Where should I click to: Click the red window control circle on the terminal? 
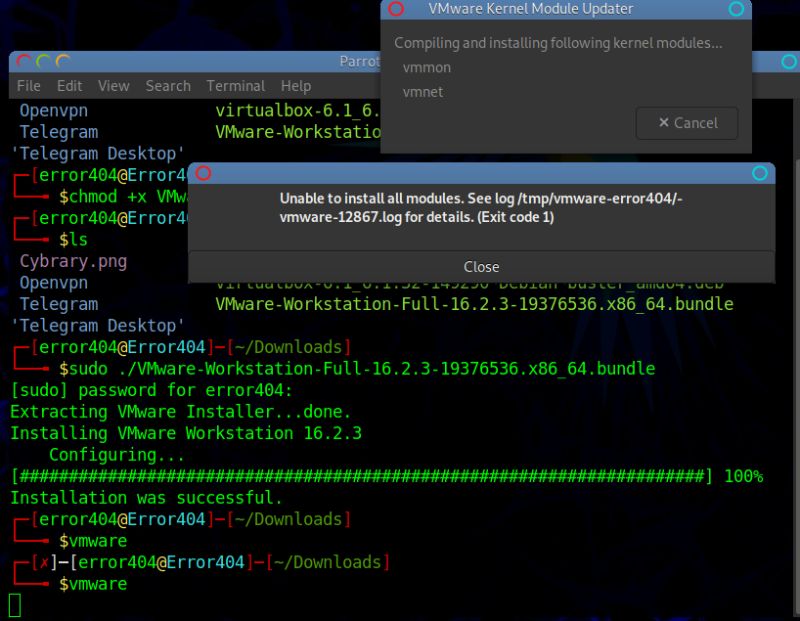(x=23, y=60)
